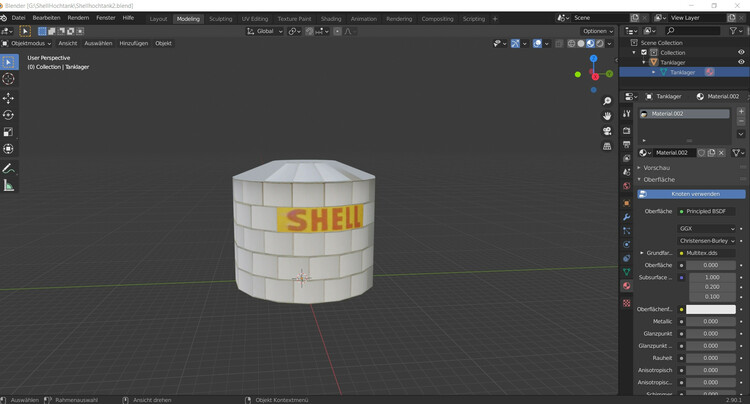
Task: Open Output properties printer icon
Action: 627,144
